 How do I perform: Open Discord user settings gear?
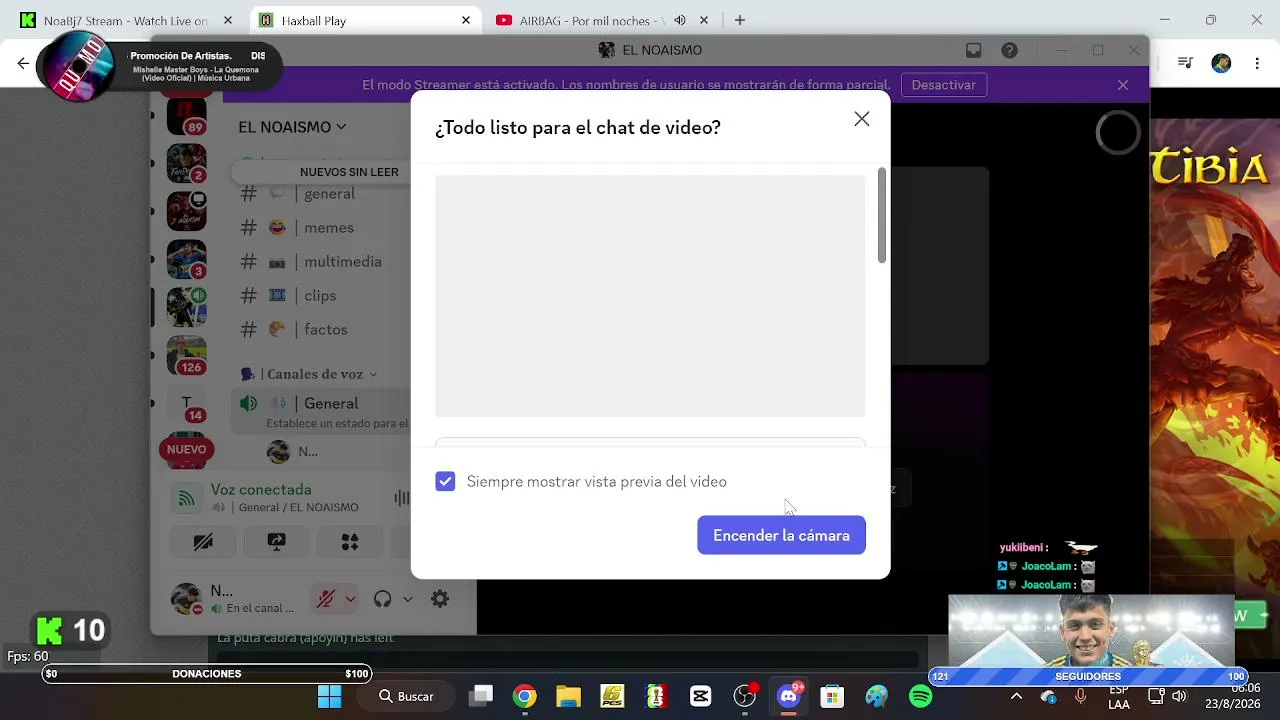point(440,599)
